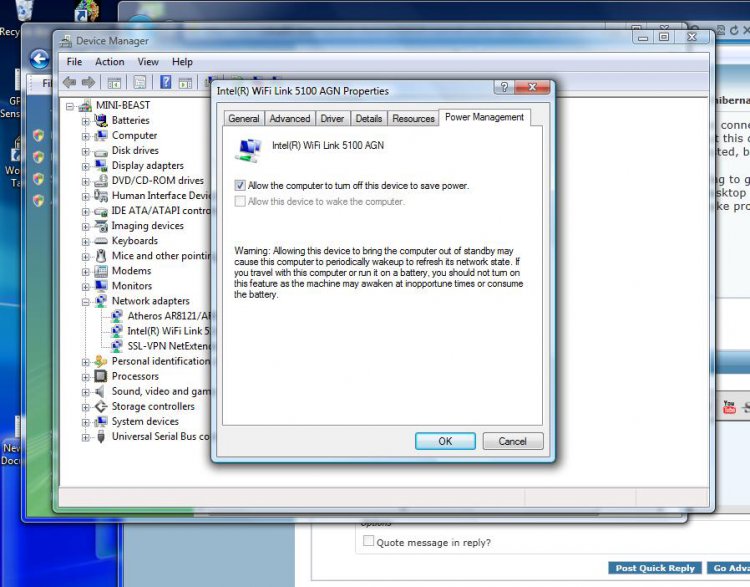
Task: Click Cancel in the Properties dialog
Action: (513, 441)
